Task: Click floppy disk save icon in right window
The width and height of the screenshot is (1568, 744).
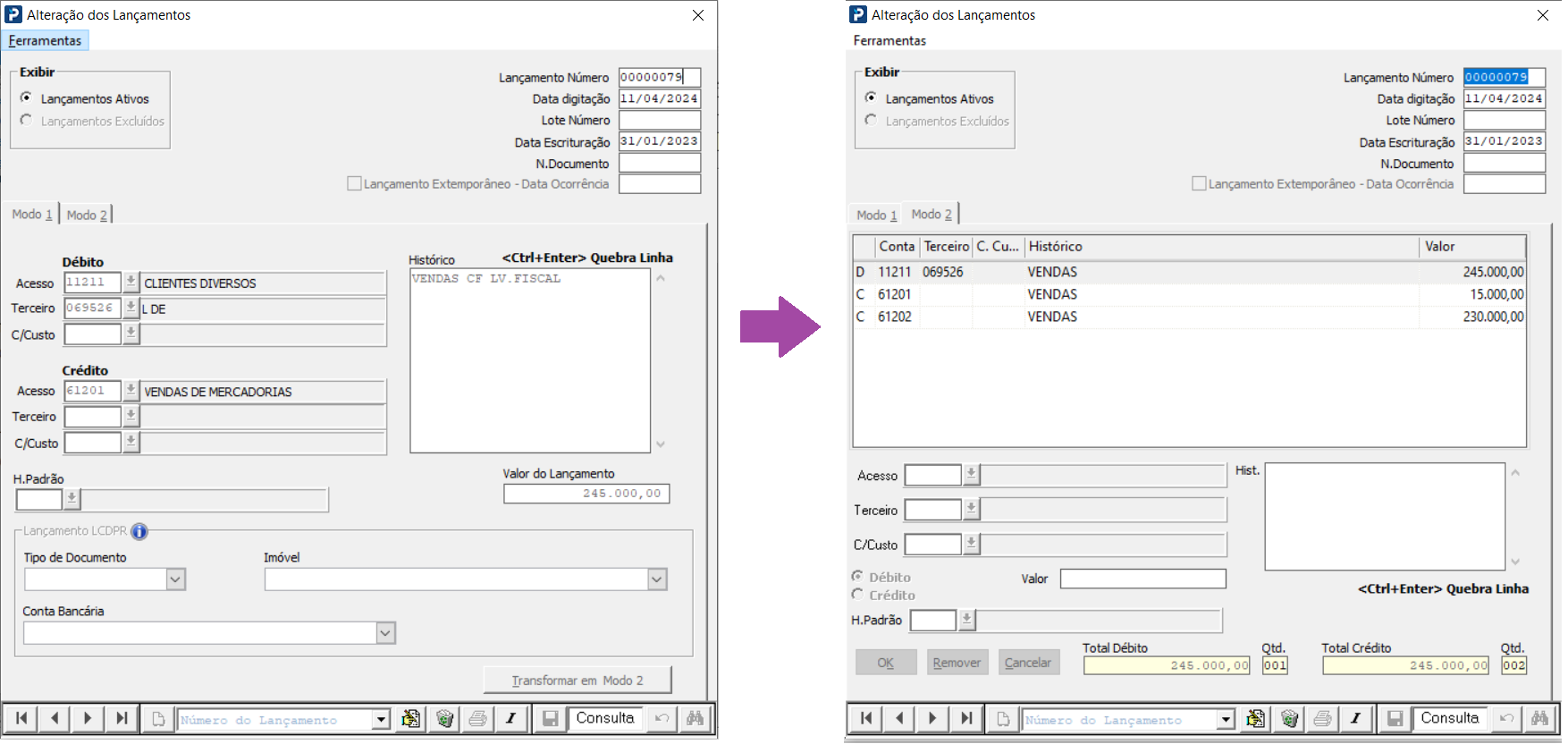Action: click(1395, 719)
